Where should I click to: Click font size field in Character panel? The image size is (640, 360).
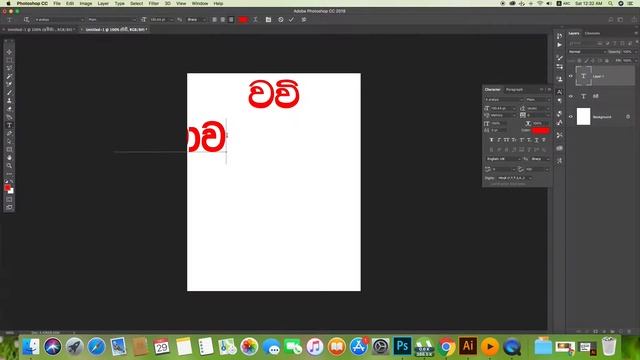[502, 108]
